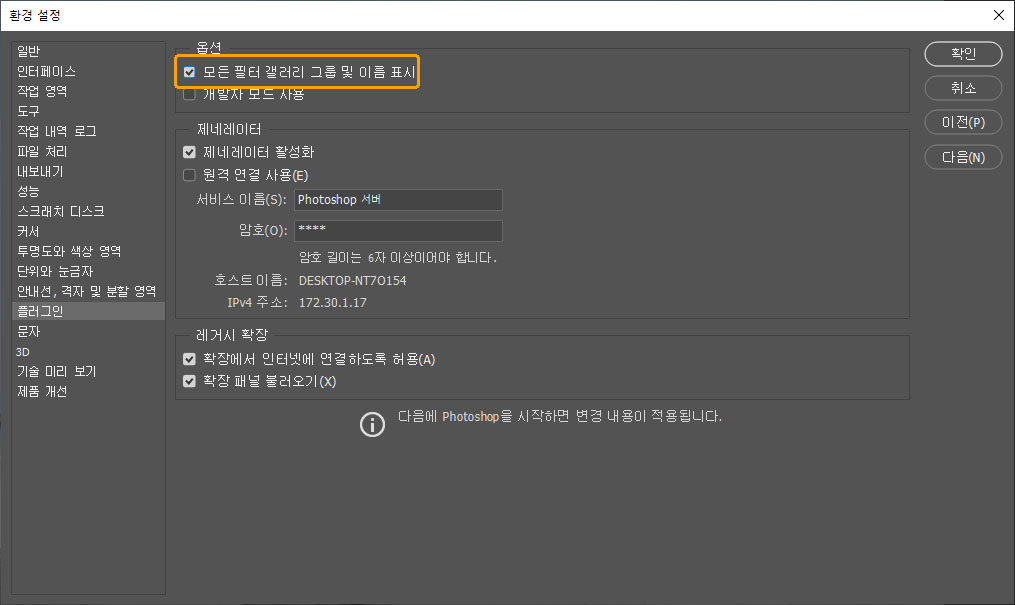Click the 다음에 Photoshop을 시작하면 notice text
The height and width of the screenshot is (605, 1015).
point(560,416)
